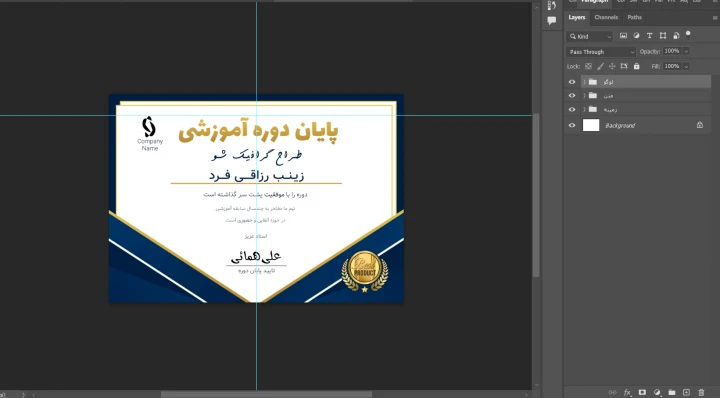
Task: Switch to the Paths tab
Action: tap(635, 17)
